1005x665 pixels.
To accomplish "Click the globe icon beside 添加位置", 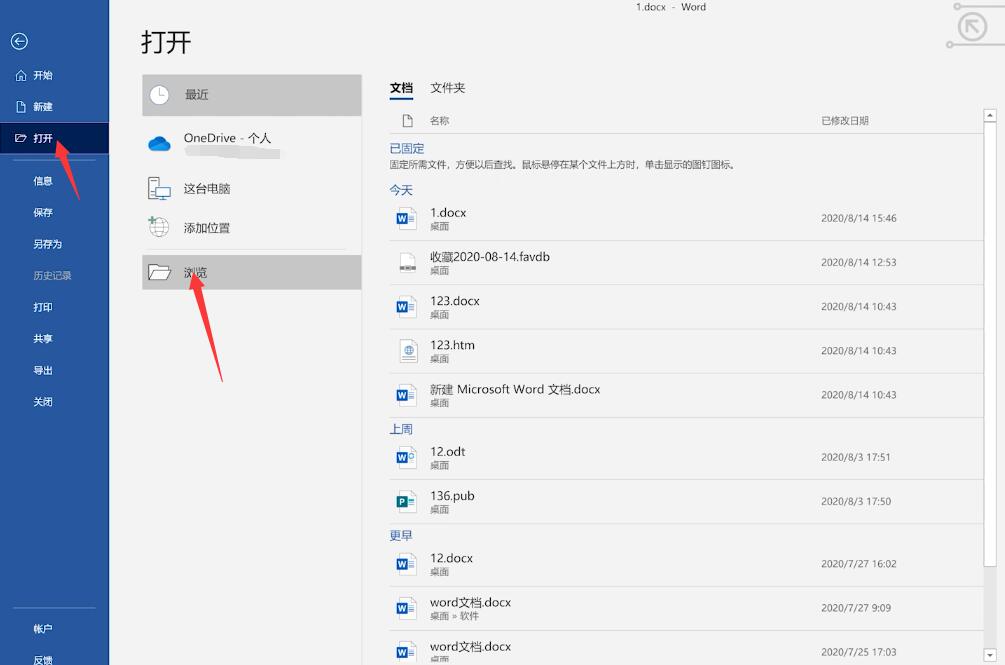I will [x=158, y=226].
